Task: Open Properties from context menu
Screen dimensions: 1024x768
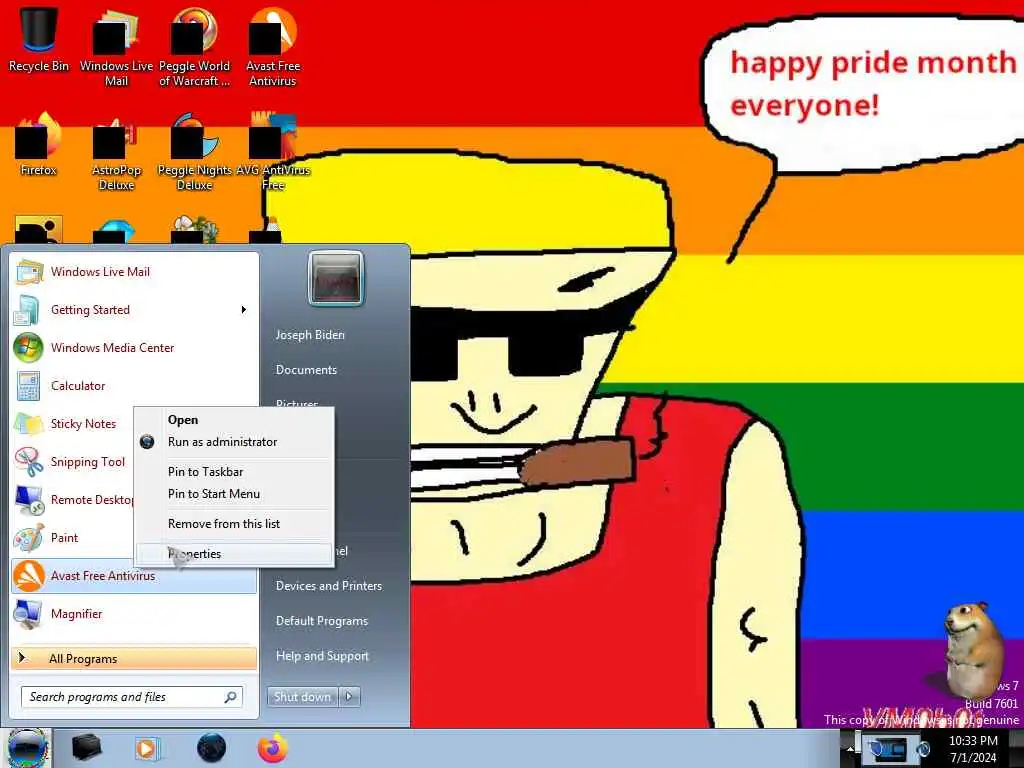Action: point(234,554)
